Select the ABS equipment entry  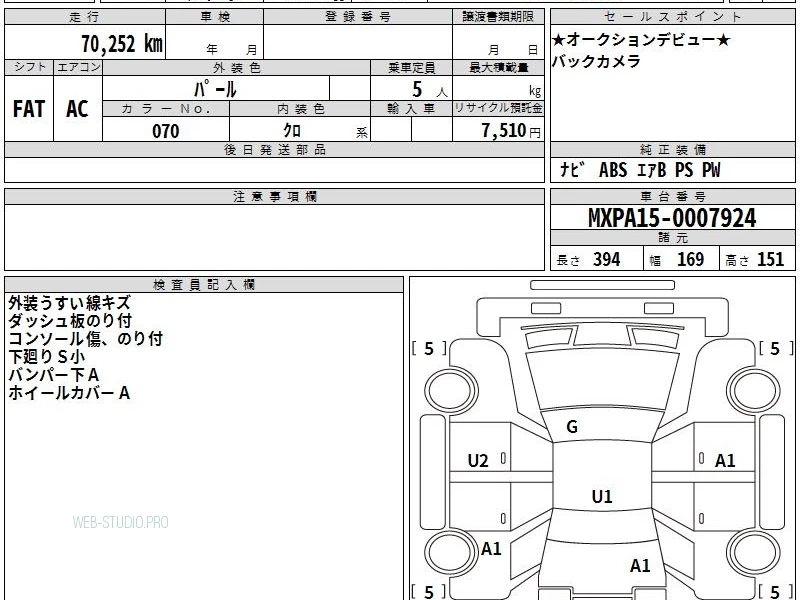pyautogui.click(x=613, y=170)
